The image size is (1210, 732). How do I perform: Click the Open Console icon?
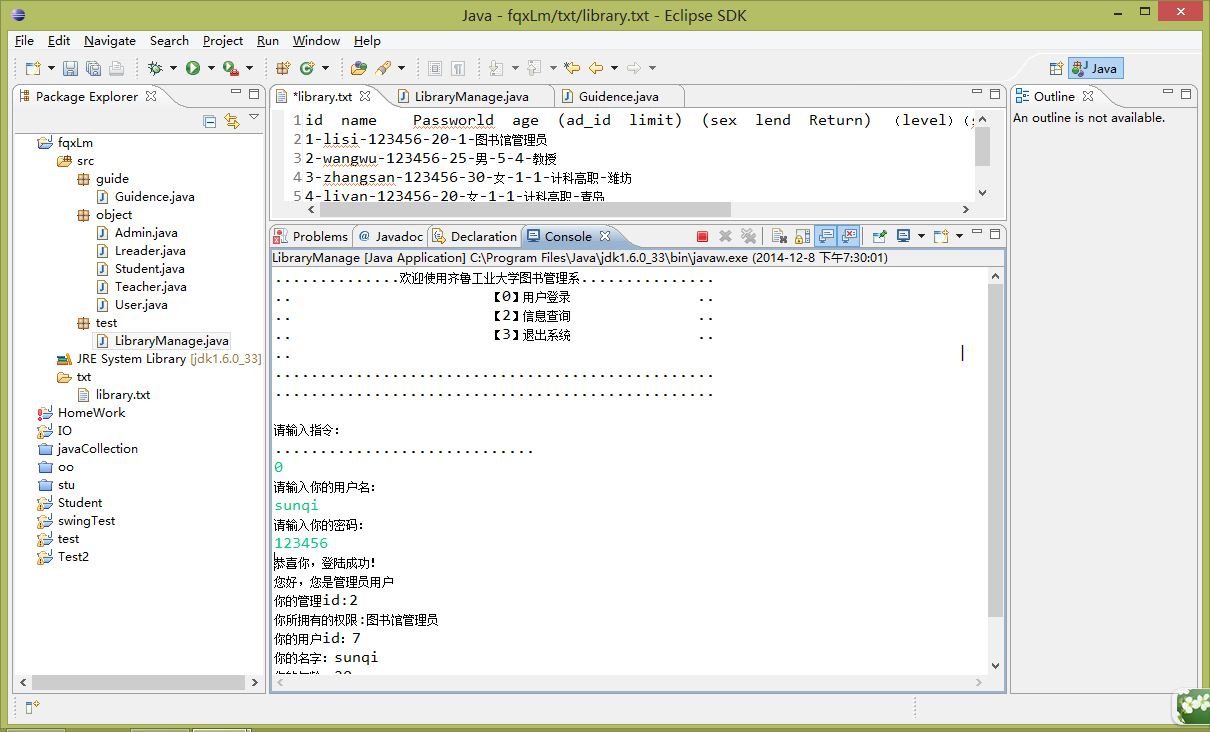(x=940, y=236)
